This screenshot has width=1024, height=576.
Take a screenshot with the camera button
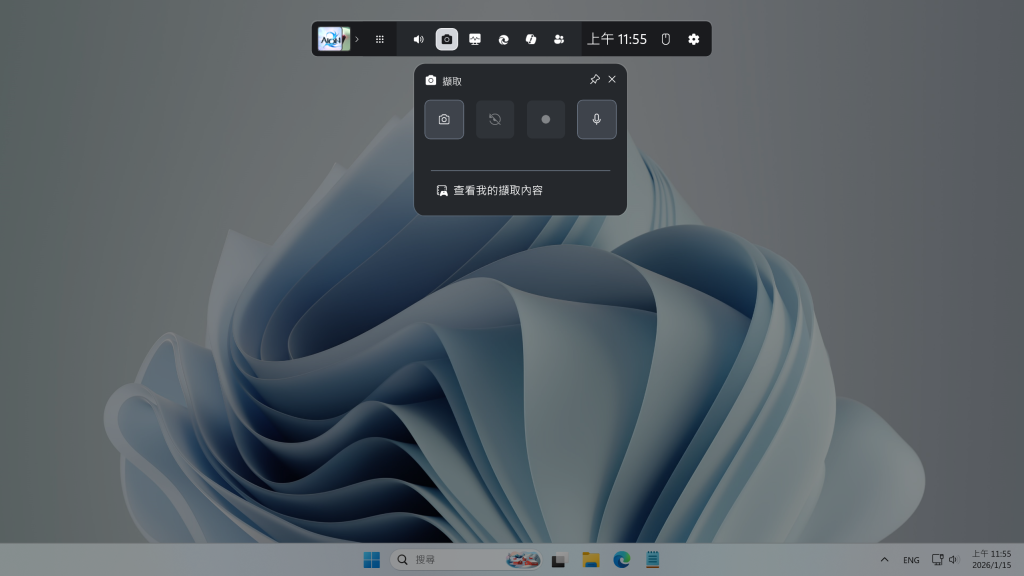pos(444,119)
